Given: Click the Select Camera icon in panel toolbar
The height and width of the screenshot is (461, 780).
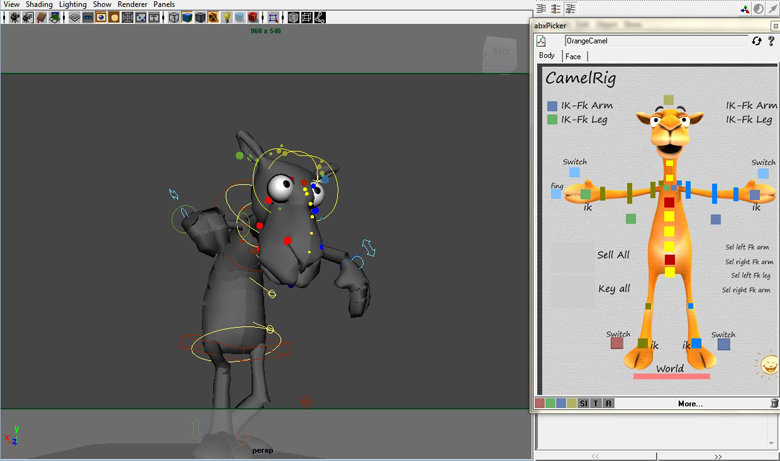Looking at the screenshot, I should click(x=15, y=18).
